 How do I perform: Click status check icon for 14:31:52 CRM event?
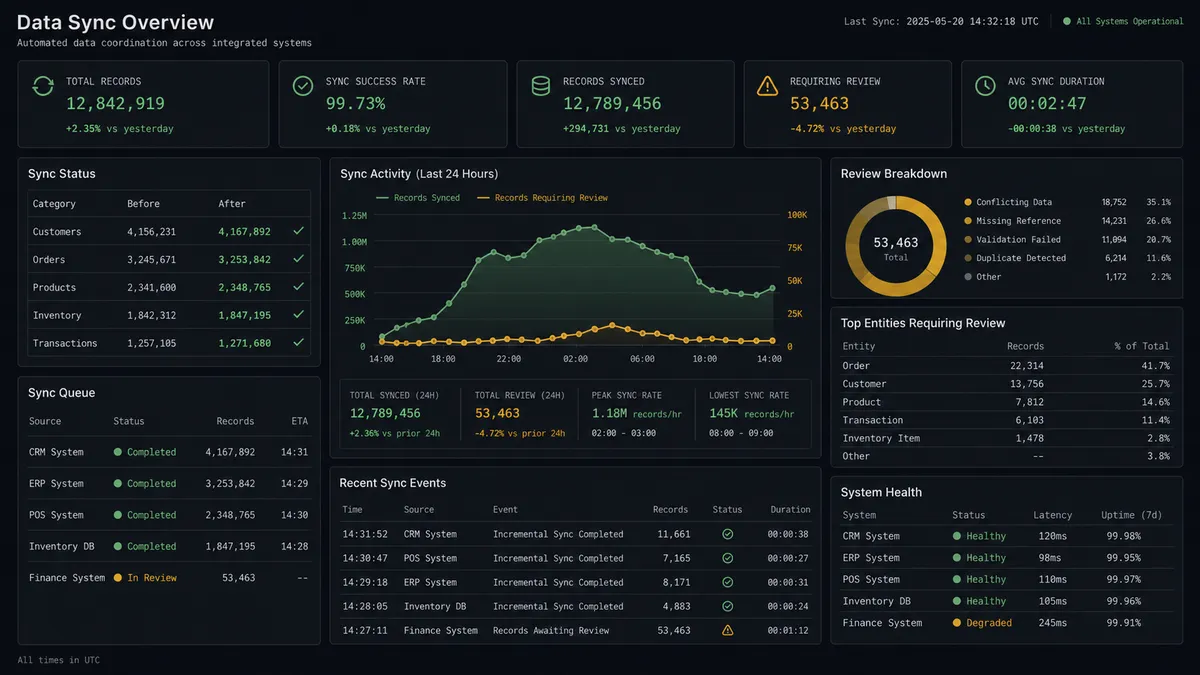coord(727,534)
